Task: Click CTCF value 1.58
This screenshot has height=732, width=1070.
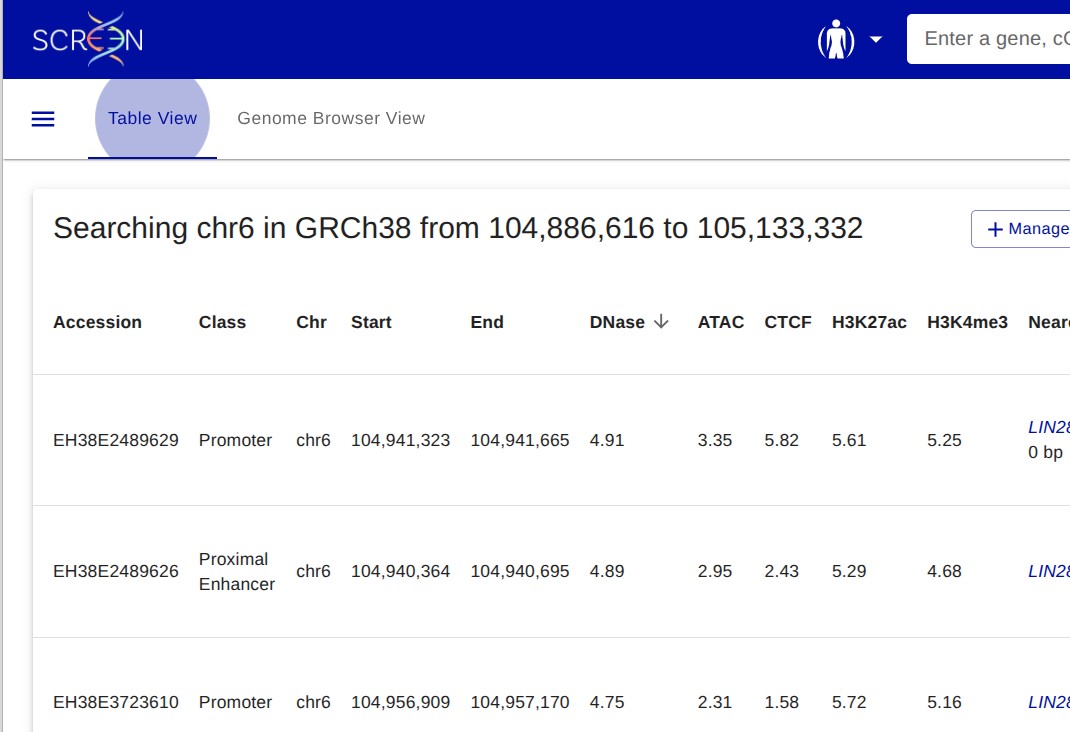Action: pos(781,702)
